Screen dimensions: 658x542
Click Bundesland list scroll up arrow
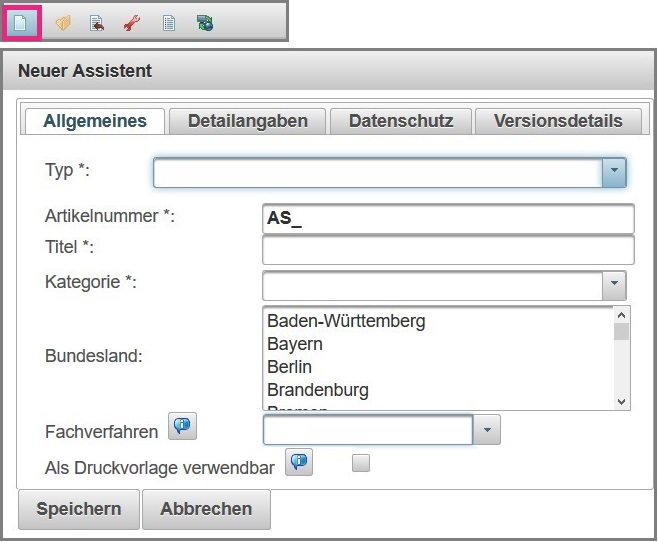621,315
